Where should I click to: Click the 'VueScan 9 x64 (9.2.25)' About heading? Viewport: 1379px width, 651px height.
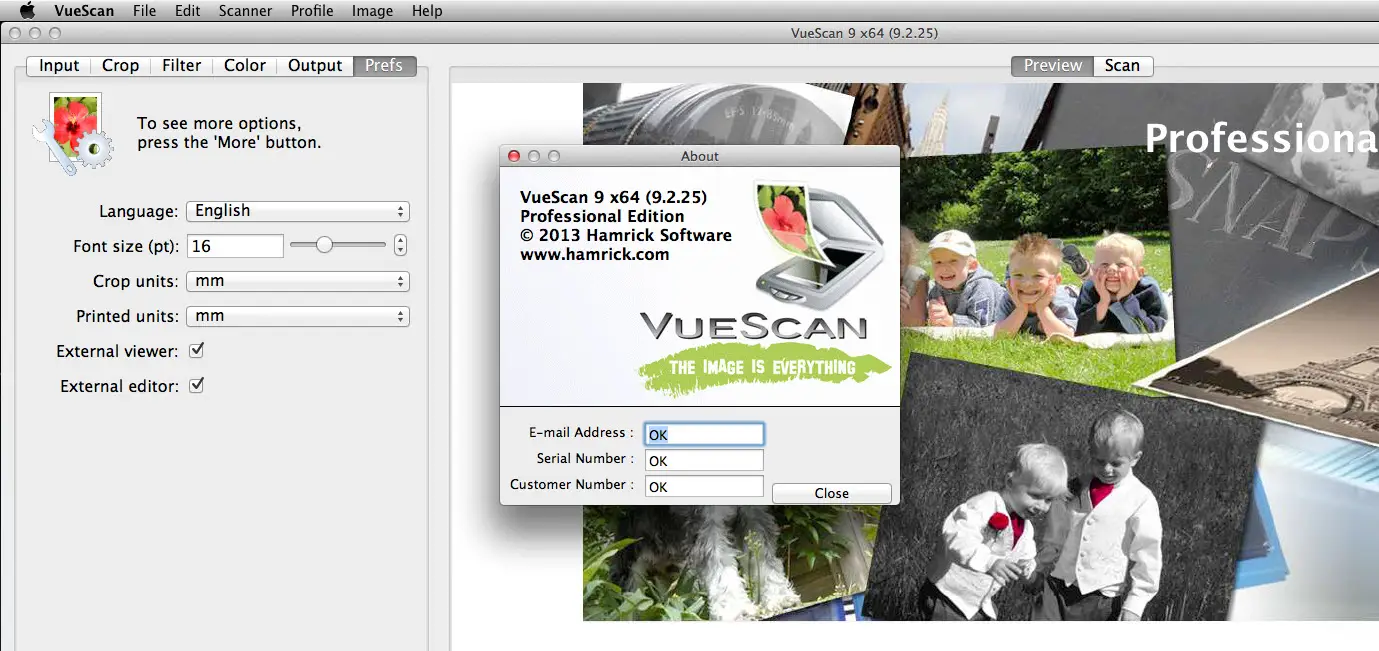(x=614, y=197)
